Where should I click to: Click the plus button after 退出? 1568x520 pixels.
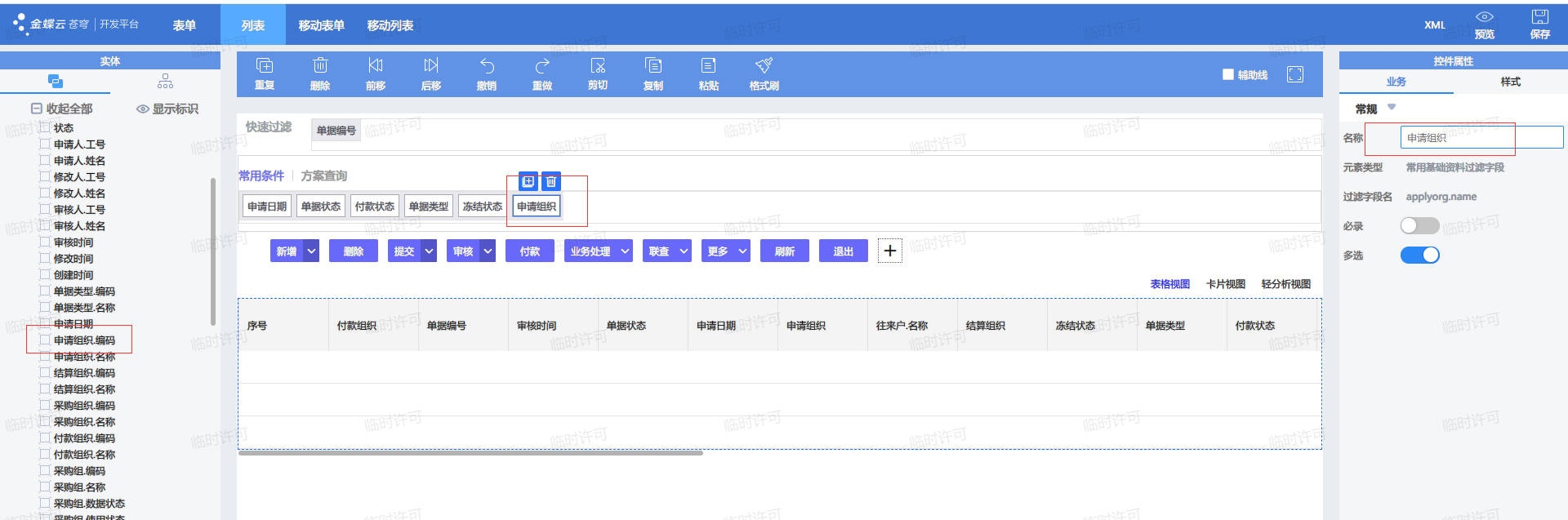(x=890, y=251)
